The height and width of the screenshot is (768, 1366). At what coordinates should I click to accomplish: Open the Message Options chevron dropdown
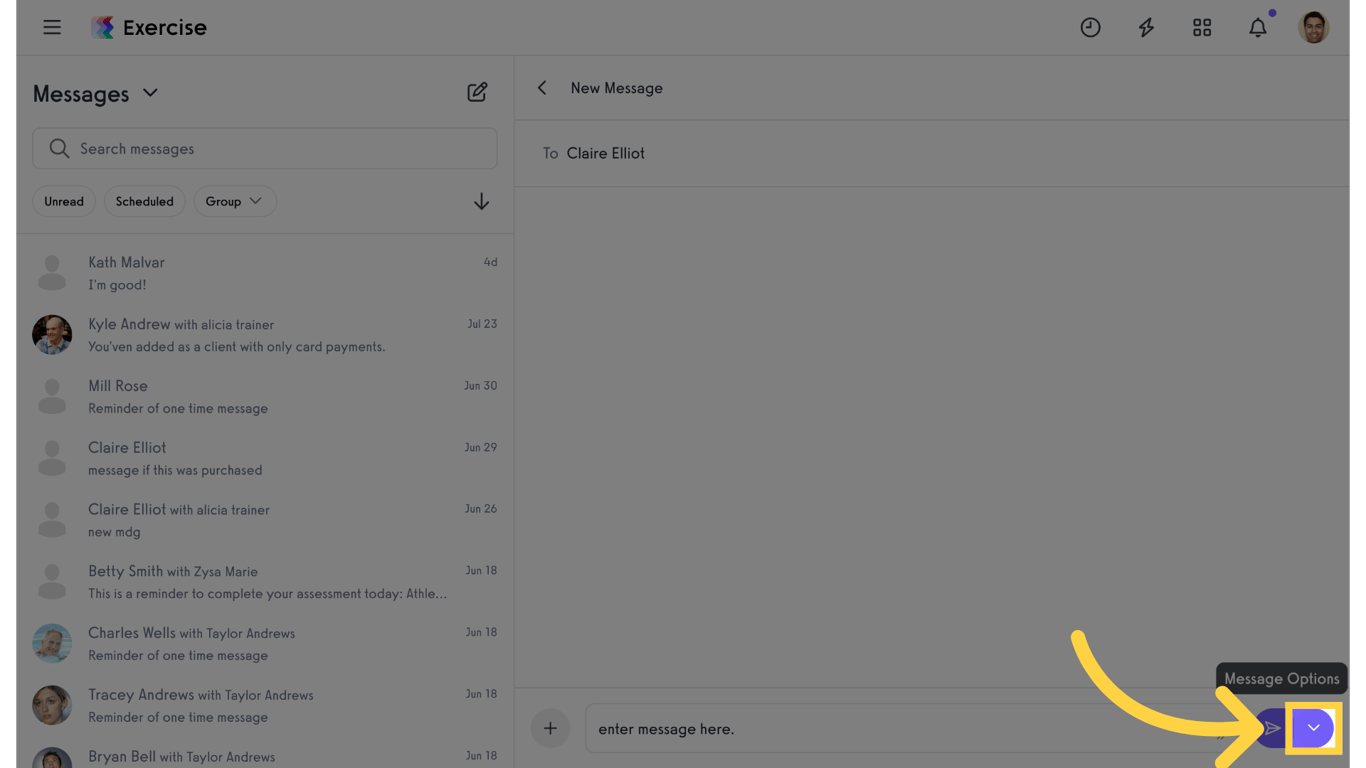(1313, 729)
